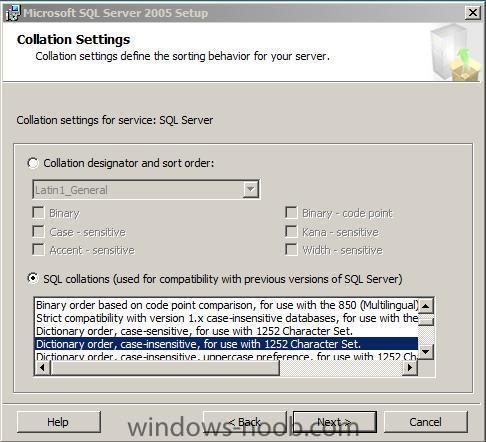Screen dimensions: 486x442
Task: Toggle Case - sensitive checkbox
Action: [x=38, y=231]
